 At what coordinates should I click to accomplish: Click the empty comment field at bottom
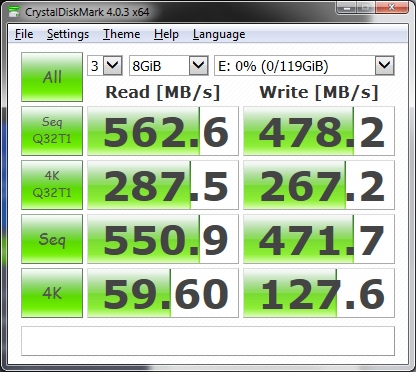coord(208,341)
